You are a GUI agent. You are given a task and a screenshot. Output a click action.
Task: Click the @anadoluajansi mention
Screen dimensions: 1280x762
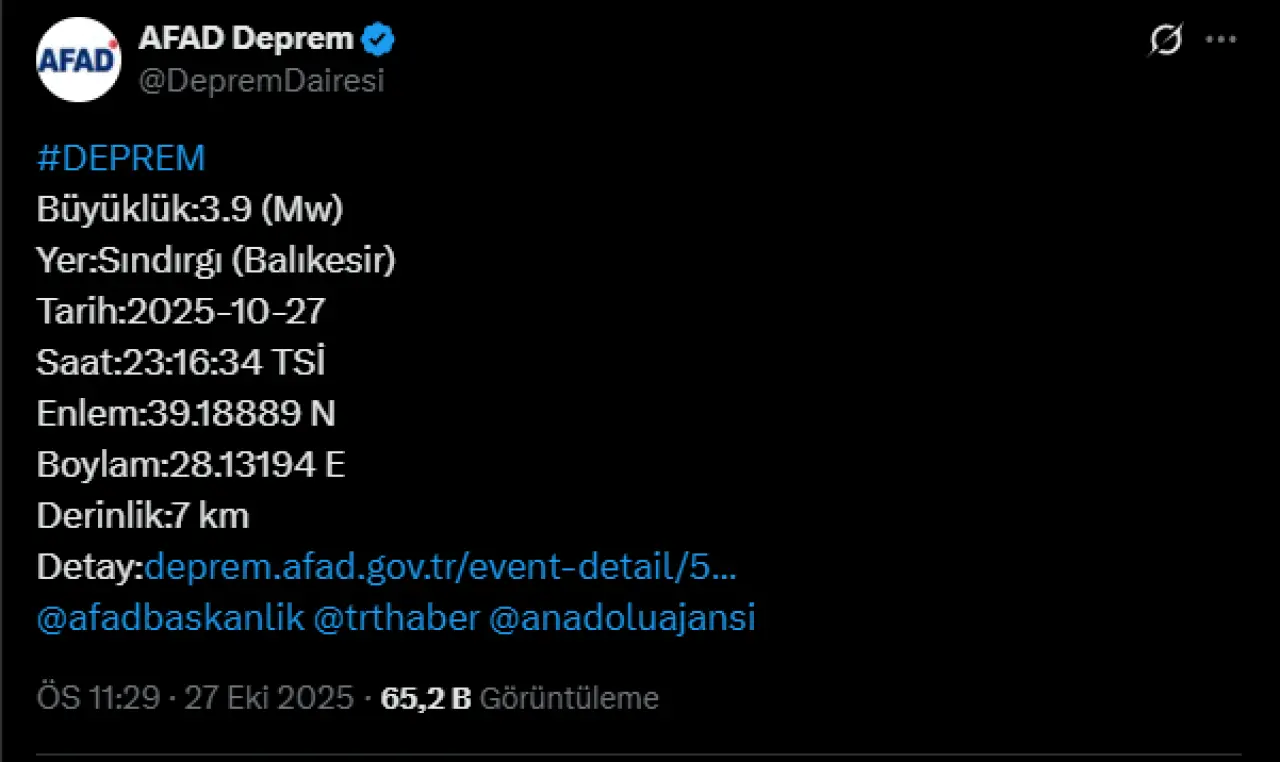622,618
